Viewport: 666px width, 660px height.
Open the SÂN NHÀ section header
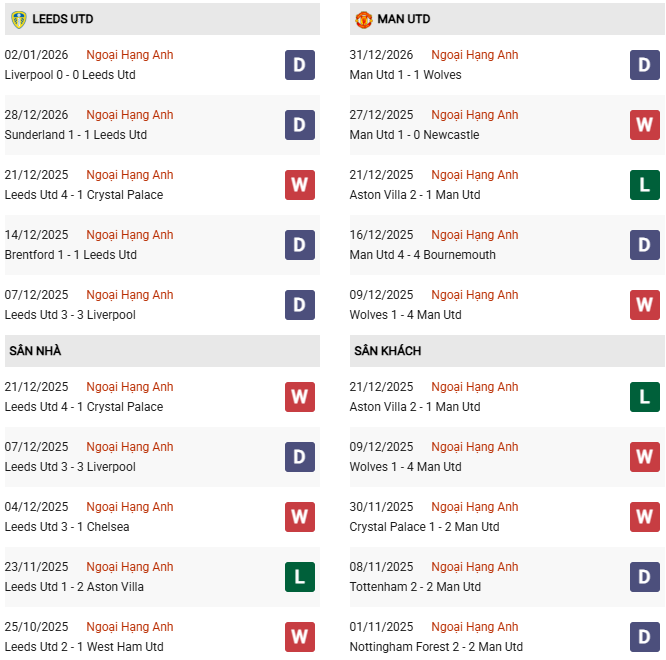35,351
